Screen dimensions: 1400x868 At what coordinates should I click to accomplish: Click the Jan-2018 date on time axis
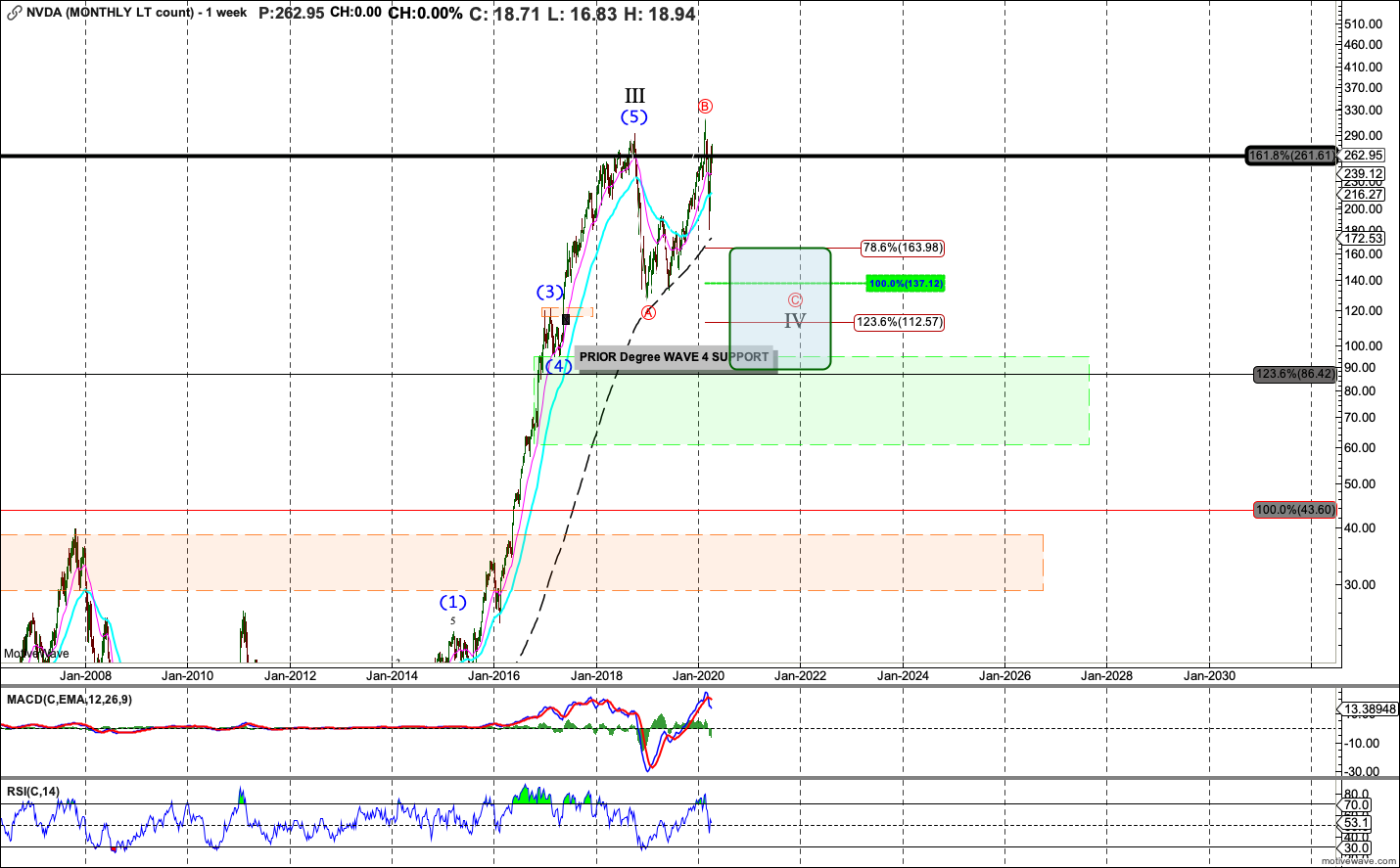coord(596,675)
